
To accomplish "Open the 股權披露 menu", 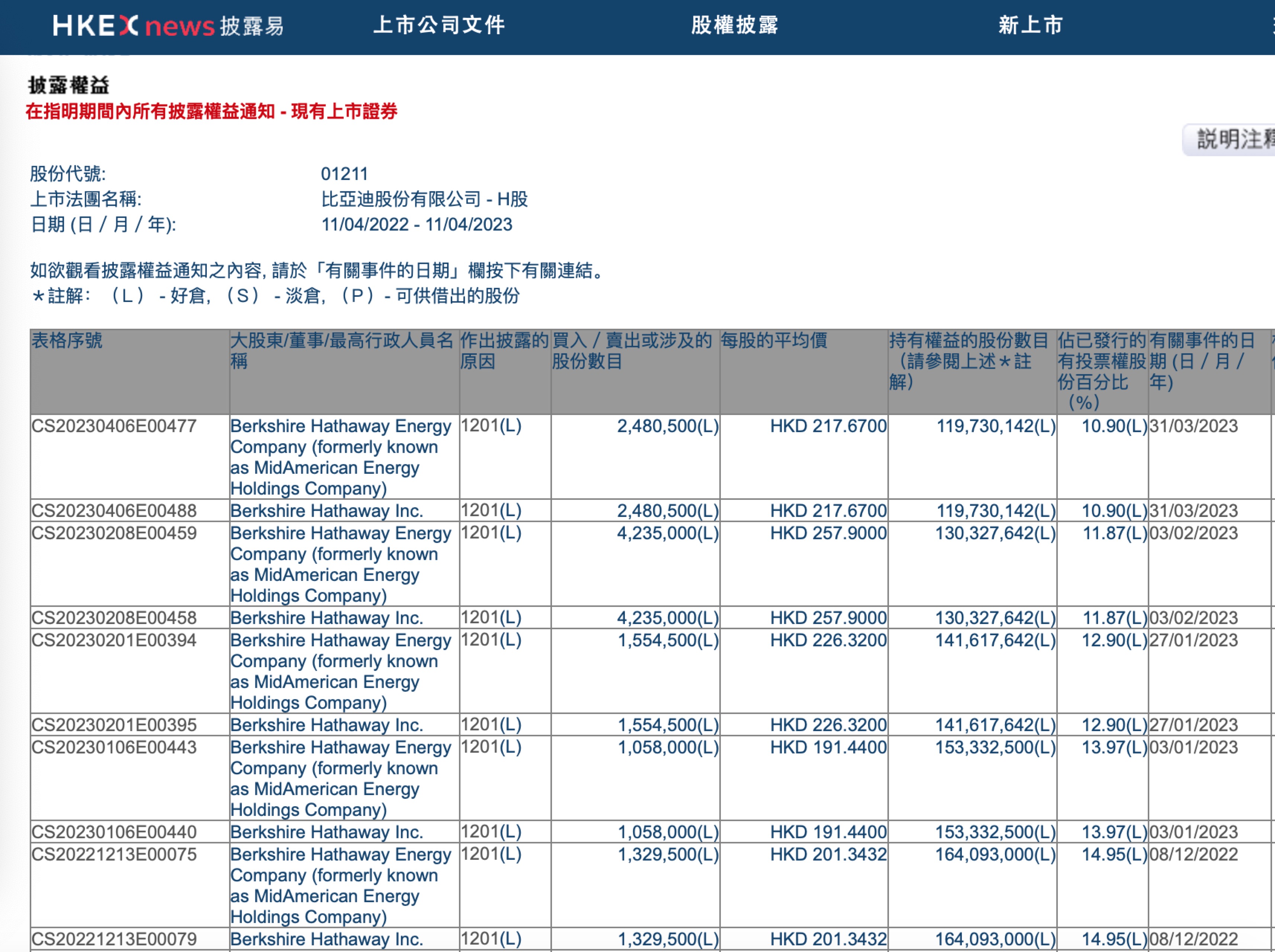I will tap(735, 25).
